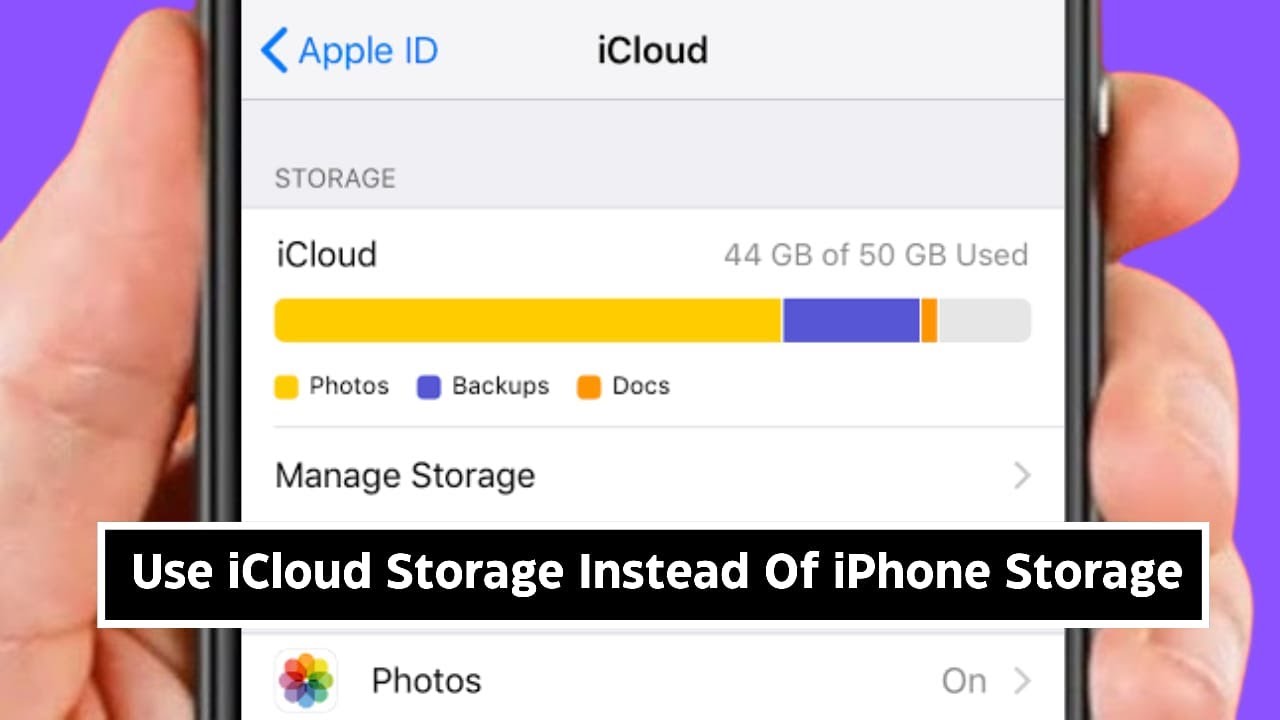
Task: Select the yellow Photos segment of storage bar
Action: tap(527, 321)
